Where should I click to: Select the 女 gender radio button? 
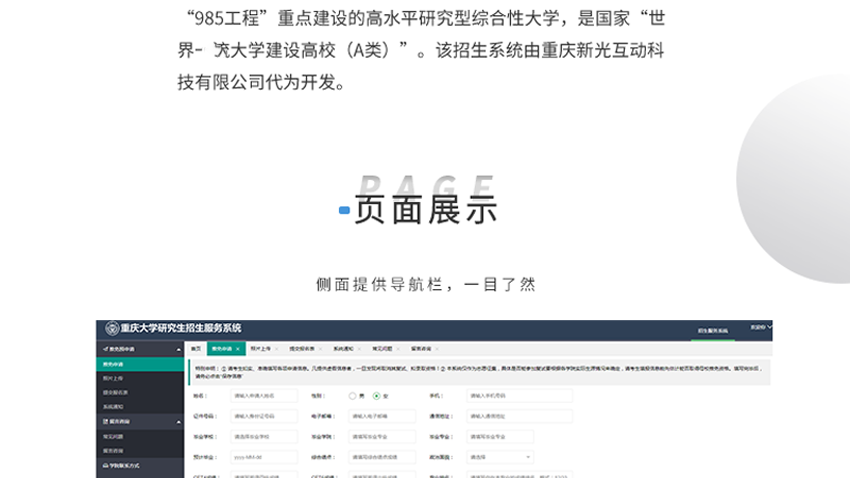[x=376, y=396]
